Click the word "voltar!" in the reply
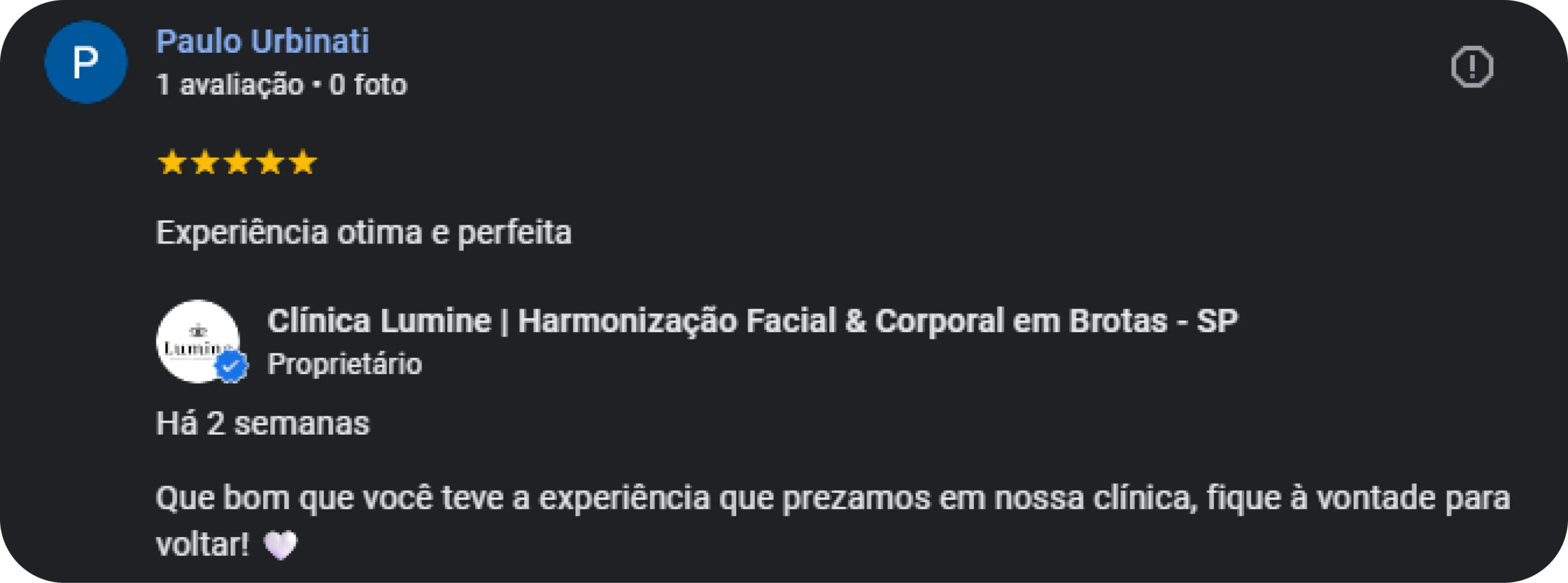1568x583 pixels. point(202,544)
